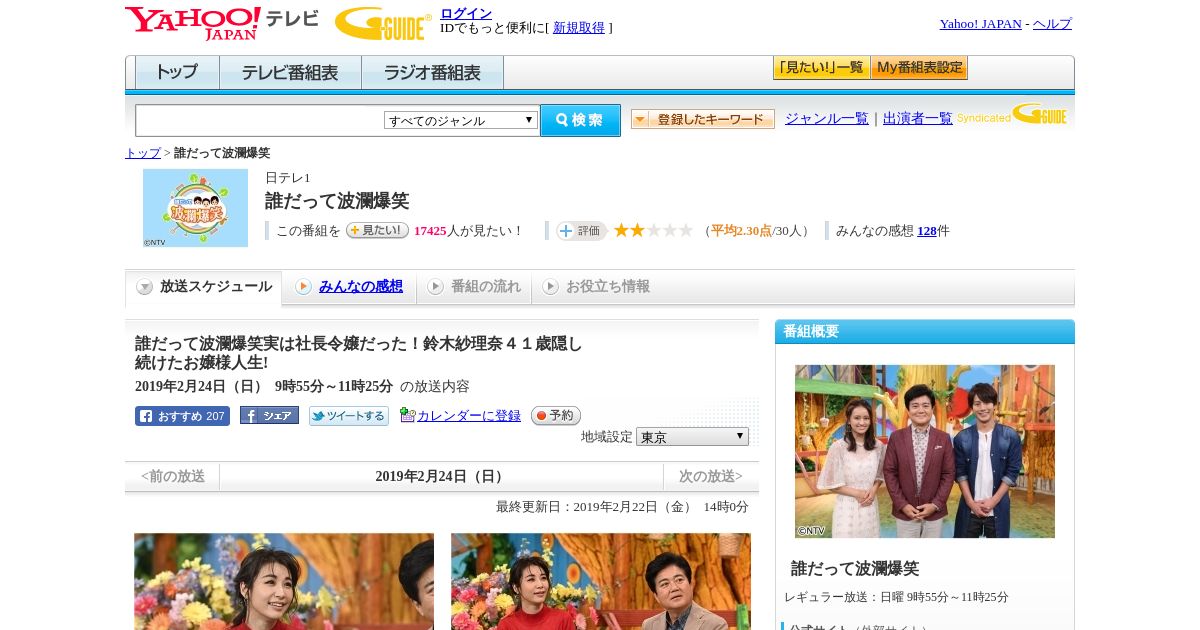Click the My番組表設定 button
This screenshot has width=1200, height=630.
click(919, 68)
